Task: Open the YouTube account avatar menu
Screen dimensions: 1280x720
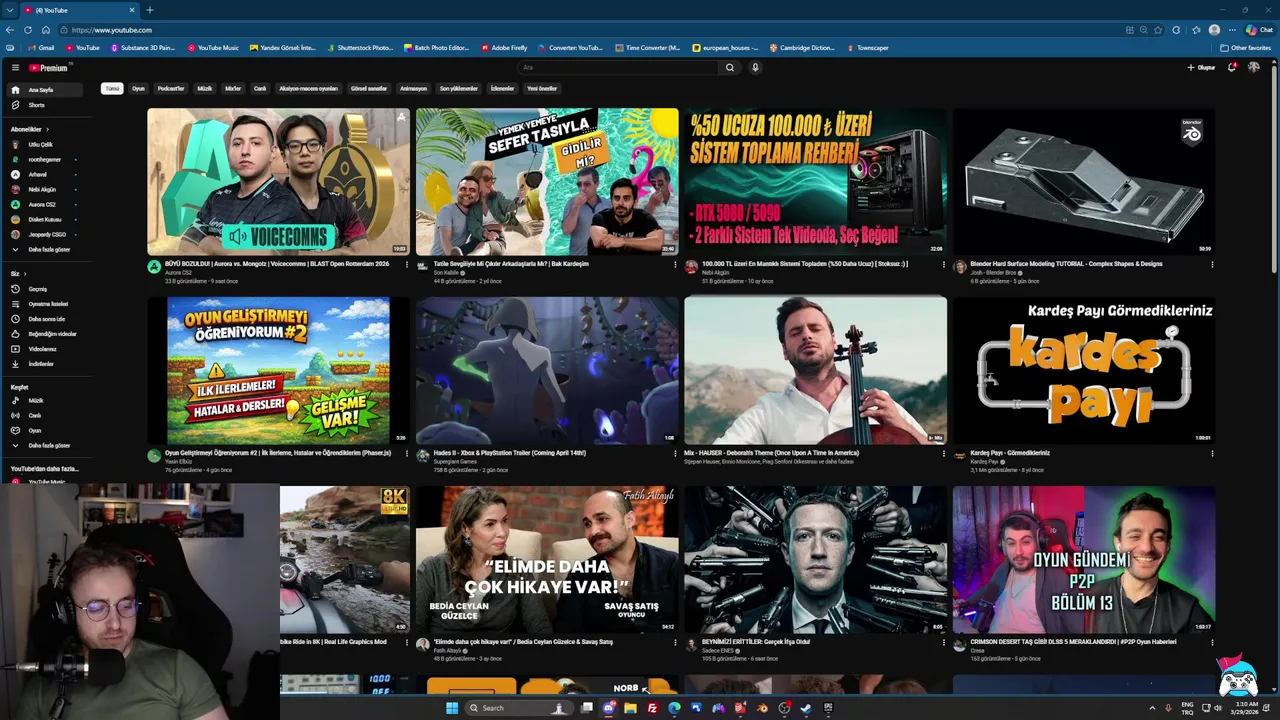Action: 1254,68
